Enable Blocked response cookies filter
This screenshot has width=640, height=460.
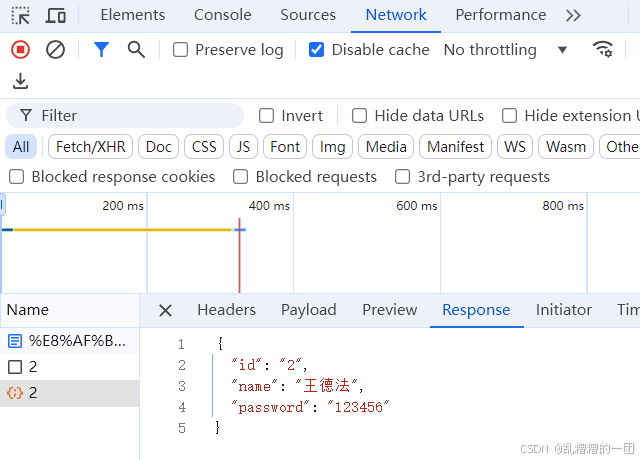tap(17, 177)
